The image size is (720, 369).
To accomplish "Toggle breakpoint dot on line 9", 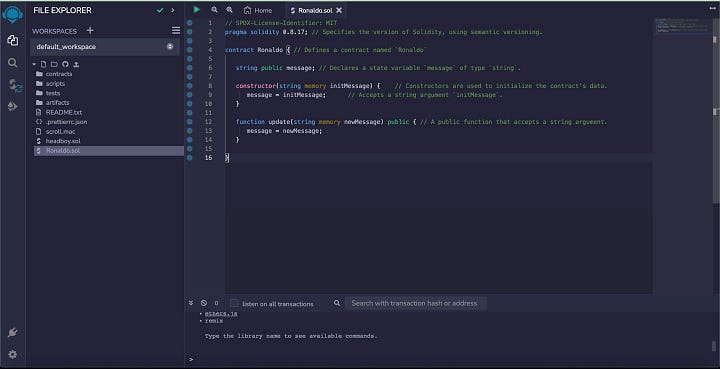I will point(189,95).
